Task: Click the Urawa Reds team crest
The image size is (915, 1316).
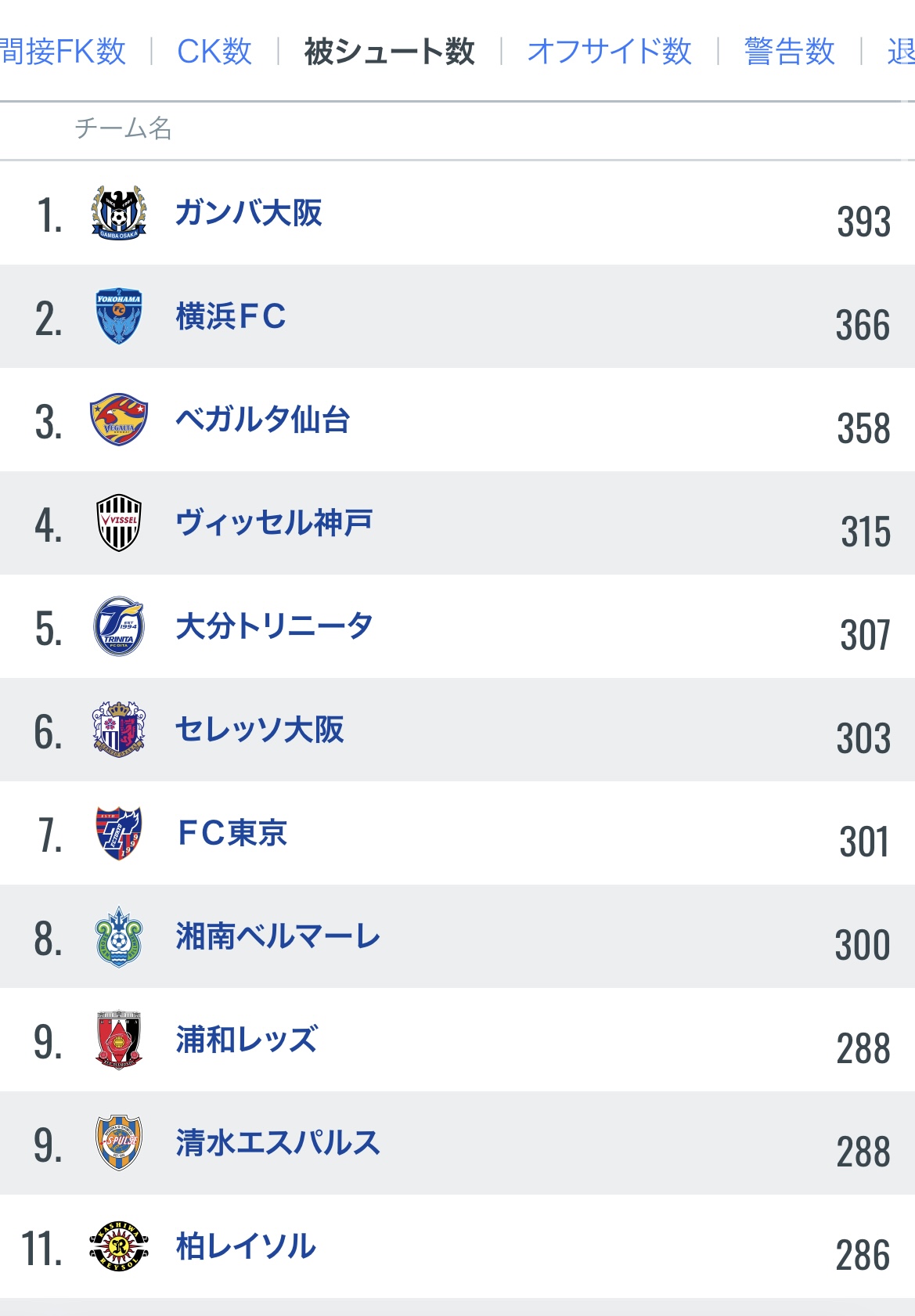Action: (119, 1040)
